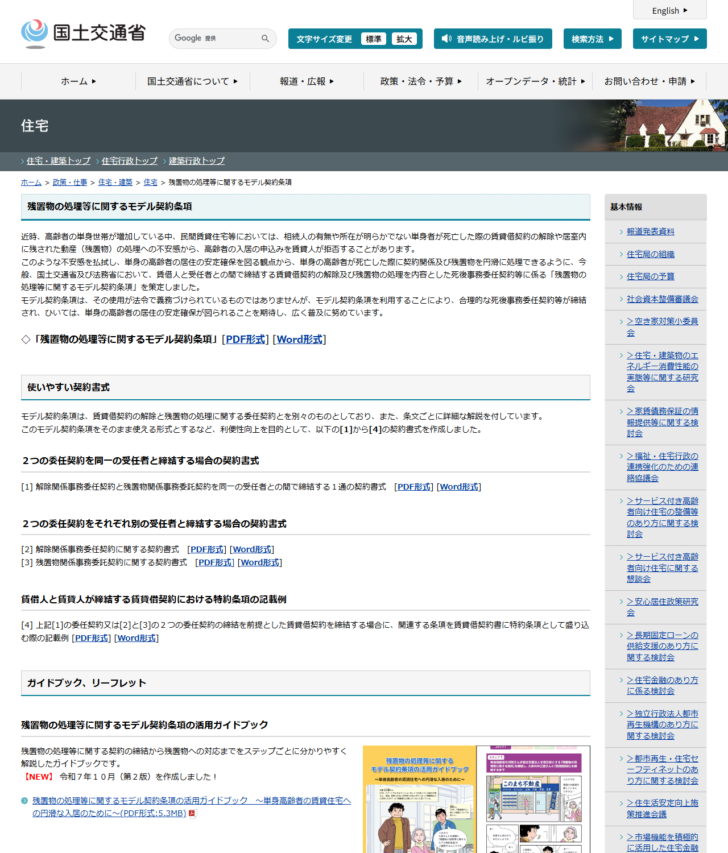
Task: Open the ホーム menu
Action: (78, 82)
